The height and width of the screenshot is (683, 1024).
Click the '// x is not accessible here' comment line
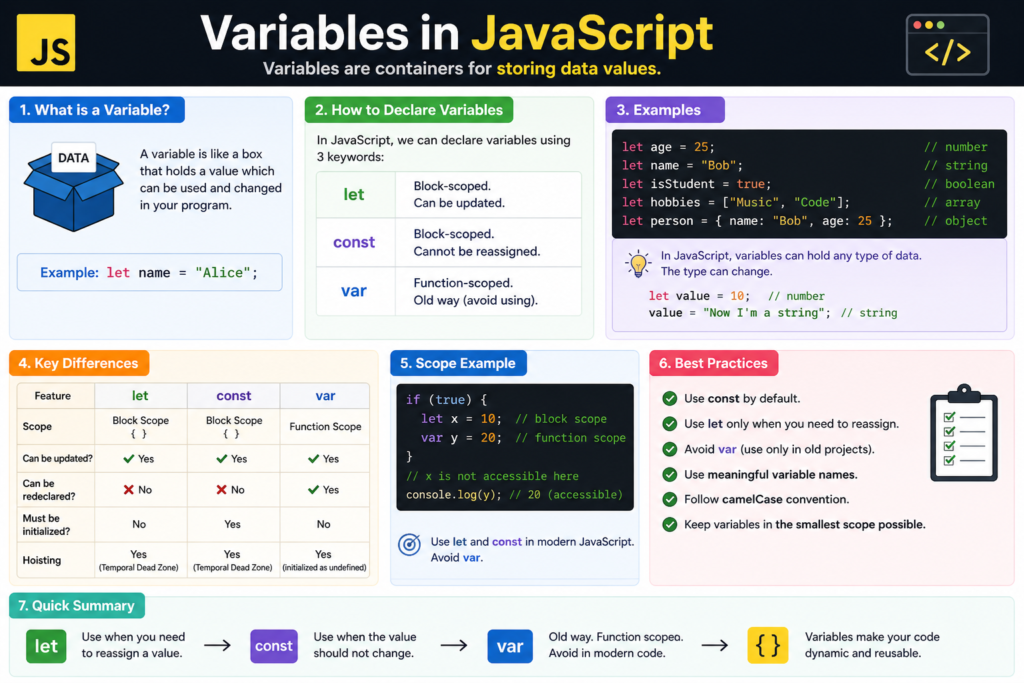point(492,476)
